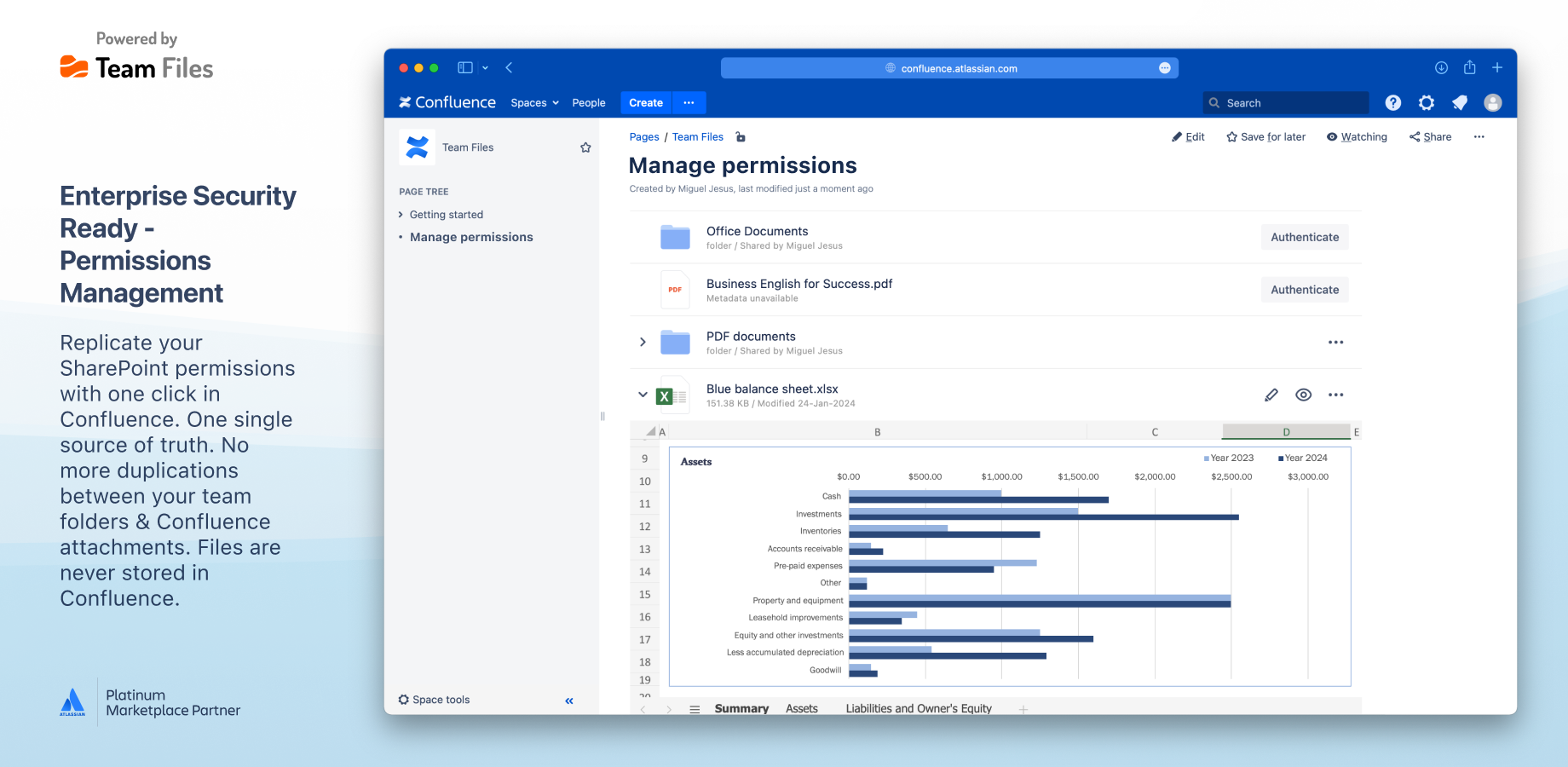The height and width of the screenshot is (767, 1568).
Task: Switch to the Assets sheet tab
Action: 801,708
